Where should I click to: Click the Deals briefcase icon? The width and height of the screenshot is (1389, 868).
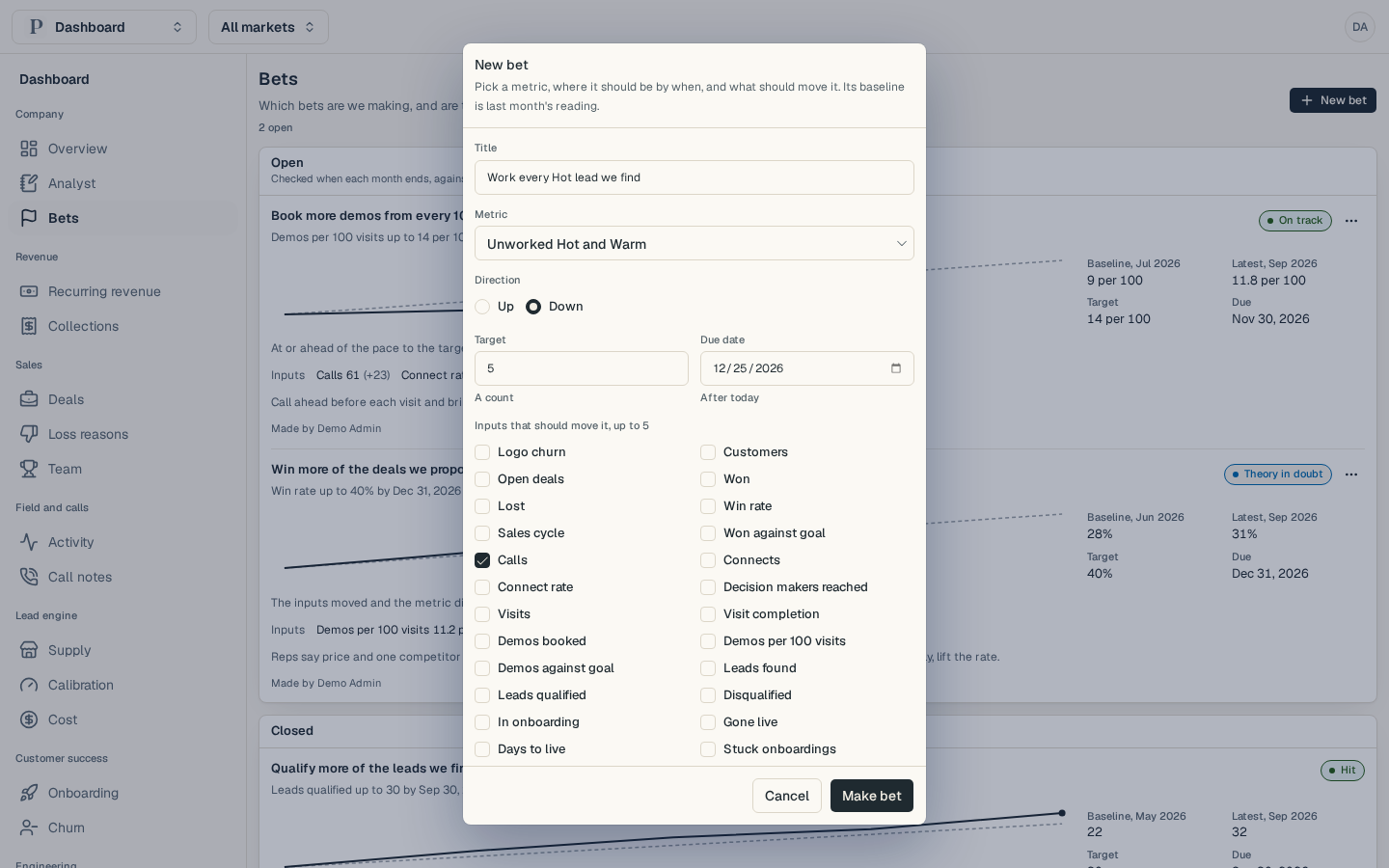point(29,399)
